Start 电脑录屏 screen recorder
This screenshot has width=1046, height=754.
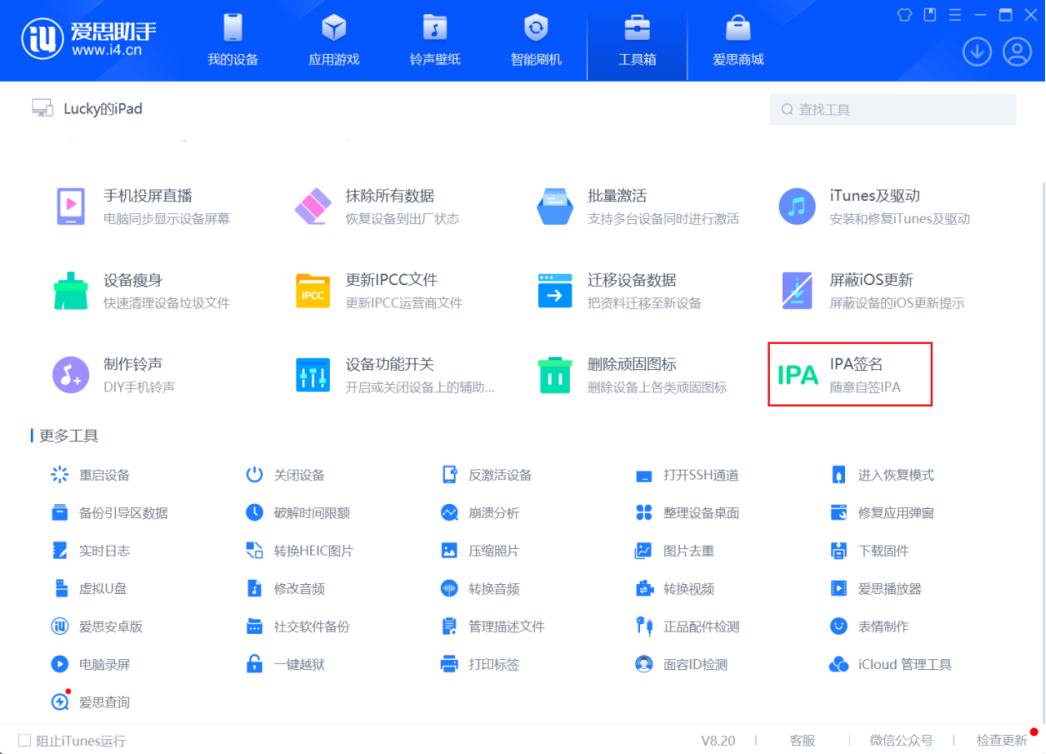click(90, 665)
